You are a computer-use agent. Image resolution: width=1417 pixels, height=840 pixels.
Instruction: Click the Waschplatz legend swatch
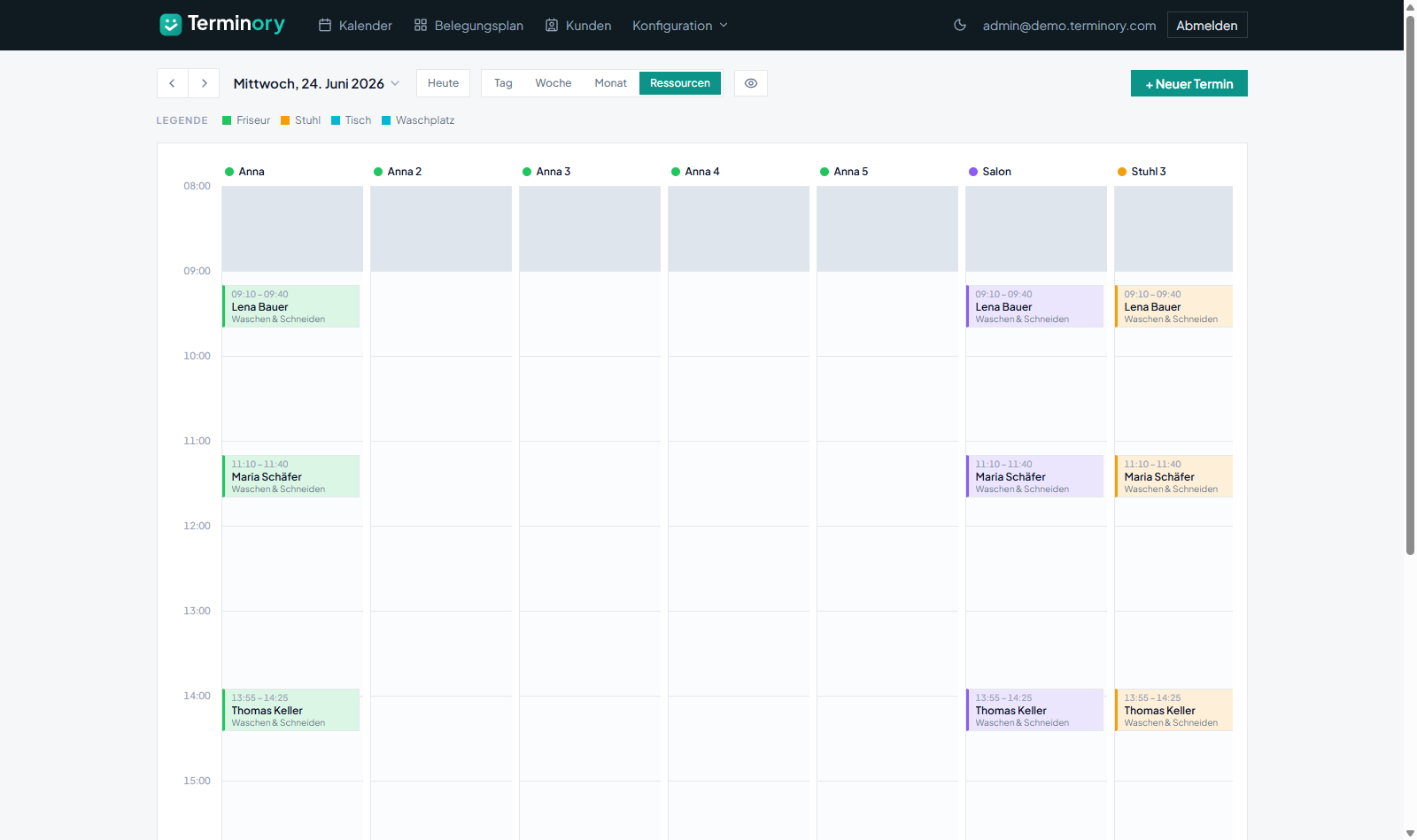386,120
